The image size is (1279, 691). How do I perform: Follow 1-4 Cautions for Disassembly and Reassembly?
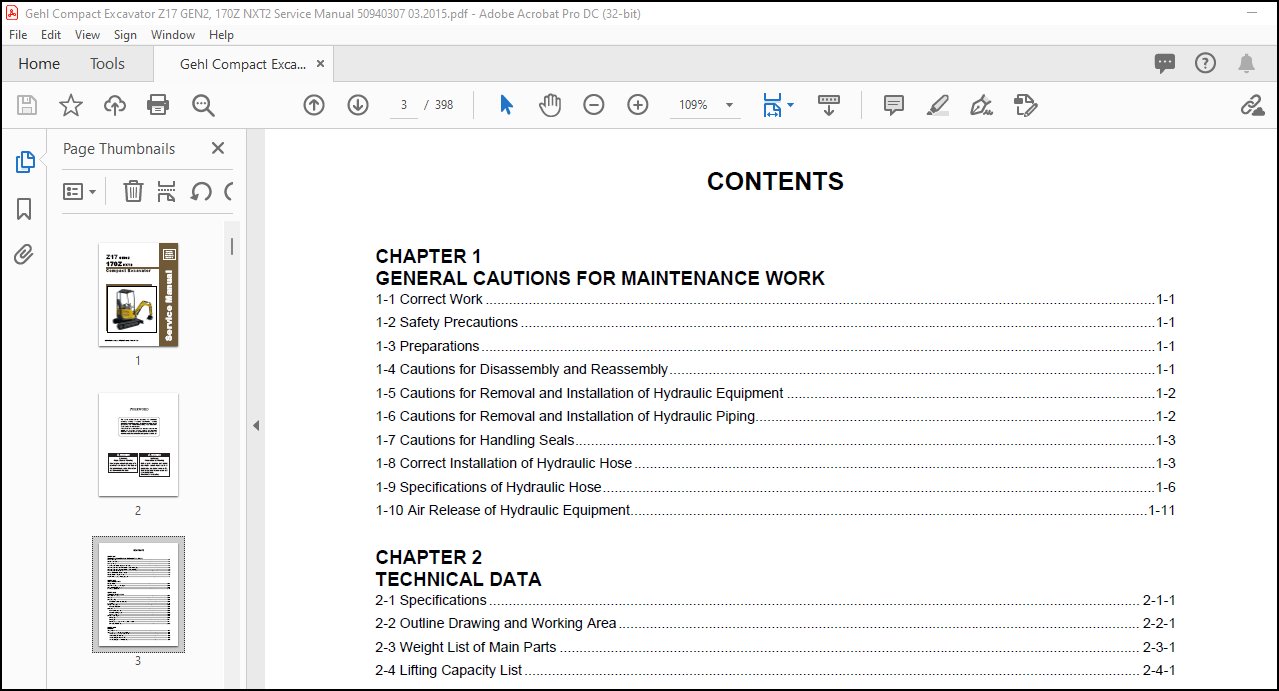tap(775, 369)
